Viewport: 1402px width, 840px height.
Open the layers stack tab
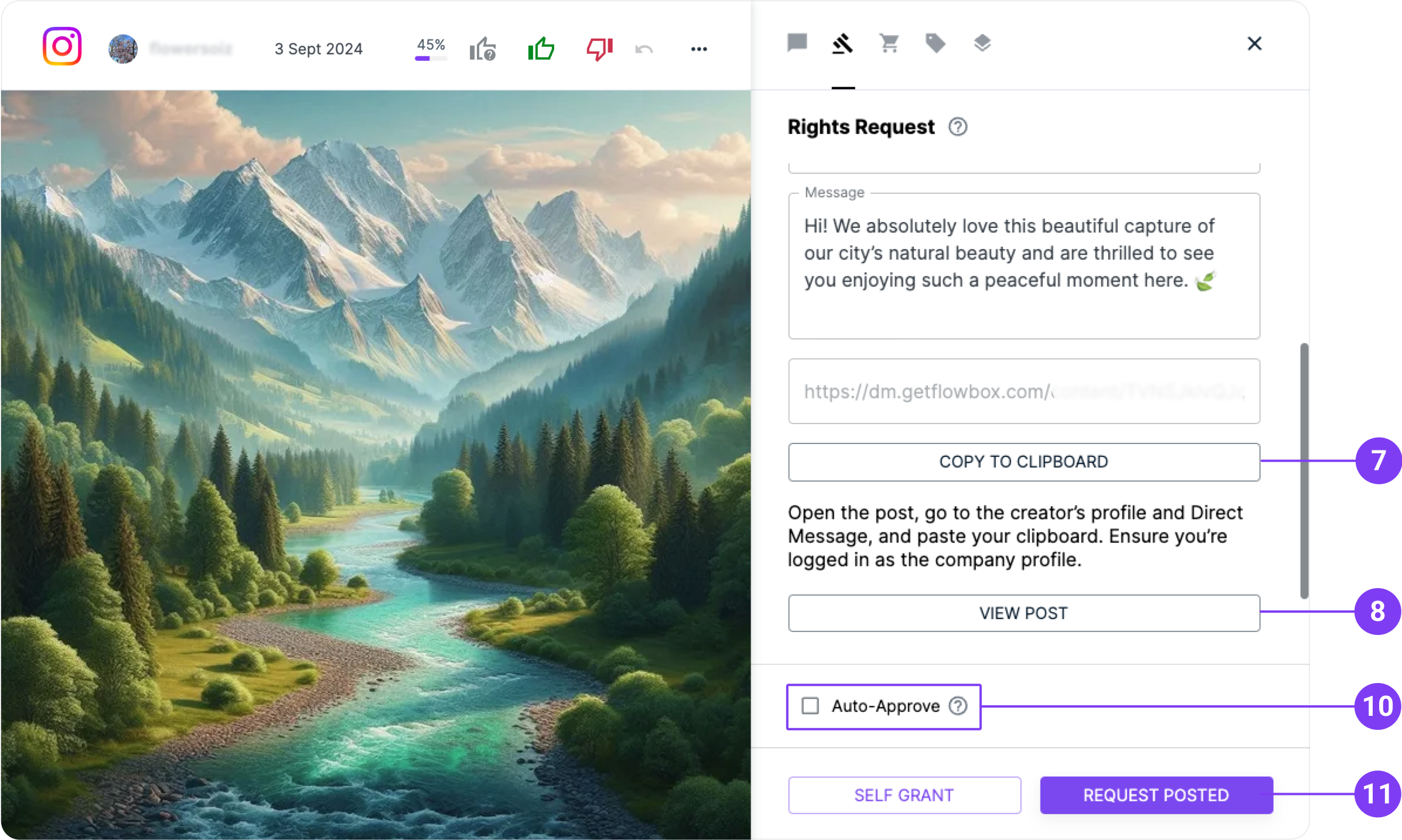pos(982,43)
